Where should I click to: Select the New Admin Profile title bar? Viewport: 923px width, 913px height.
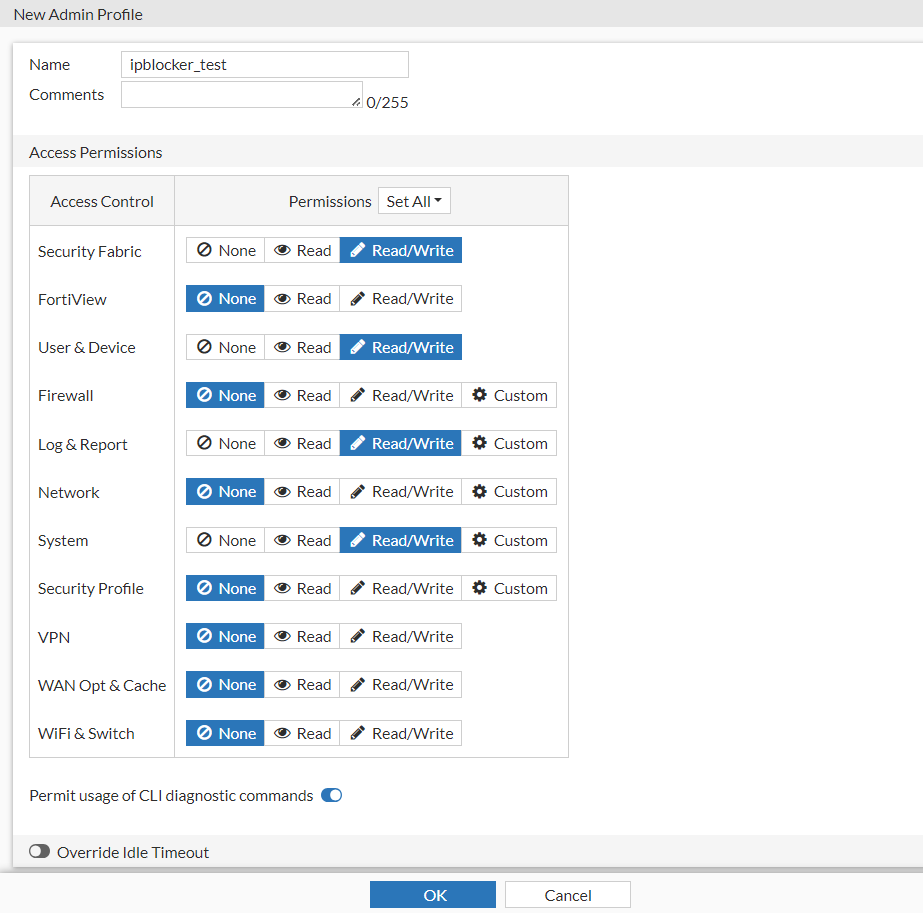78,14
